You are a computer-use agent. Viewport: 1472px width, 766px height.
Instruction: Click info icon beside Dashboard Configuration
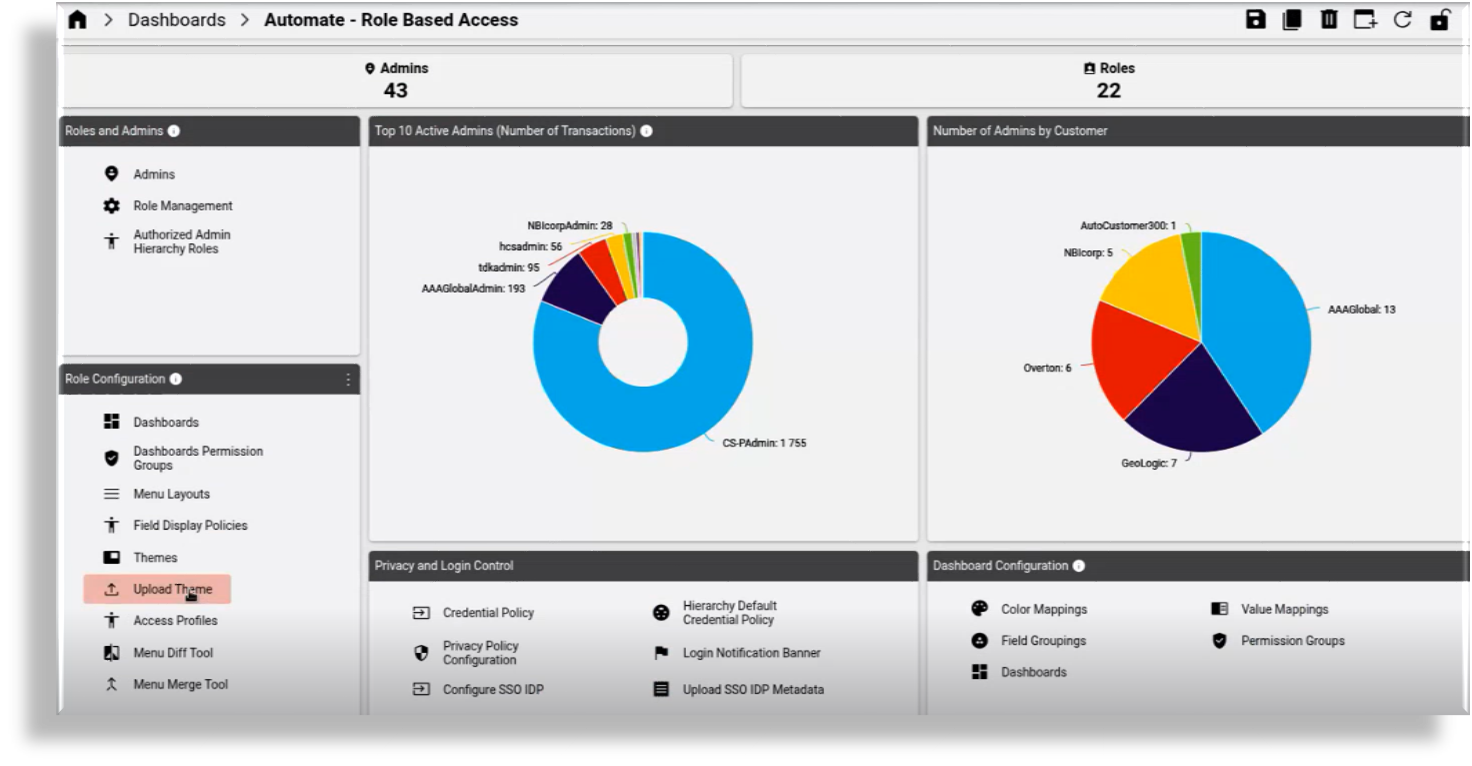pyautogui.click(x=1079, y=566)
